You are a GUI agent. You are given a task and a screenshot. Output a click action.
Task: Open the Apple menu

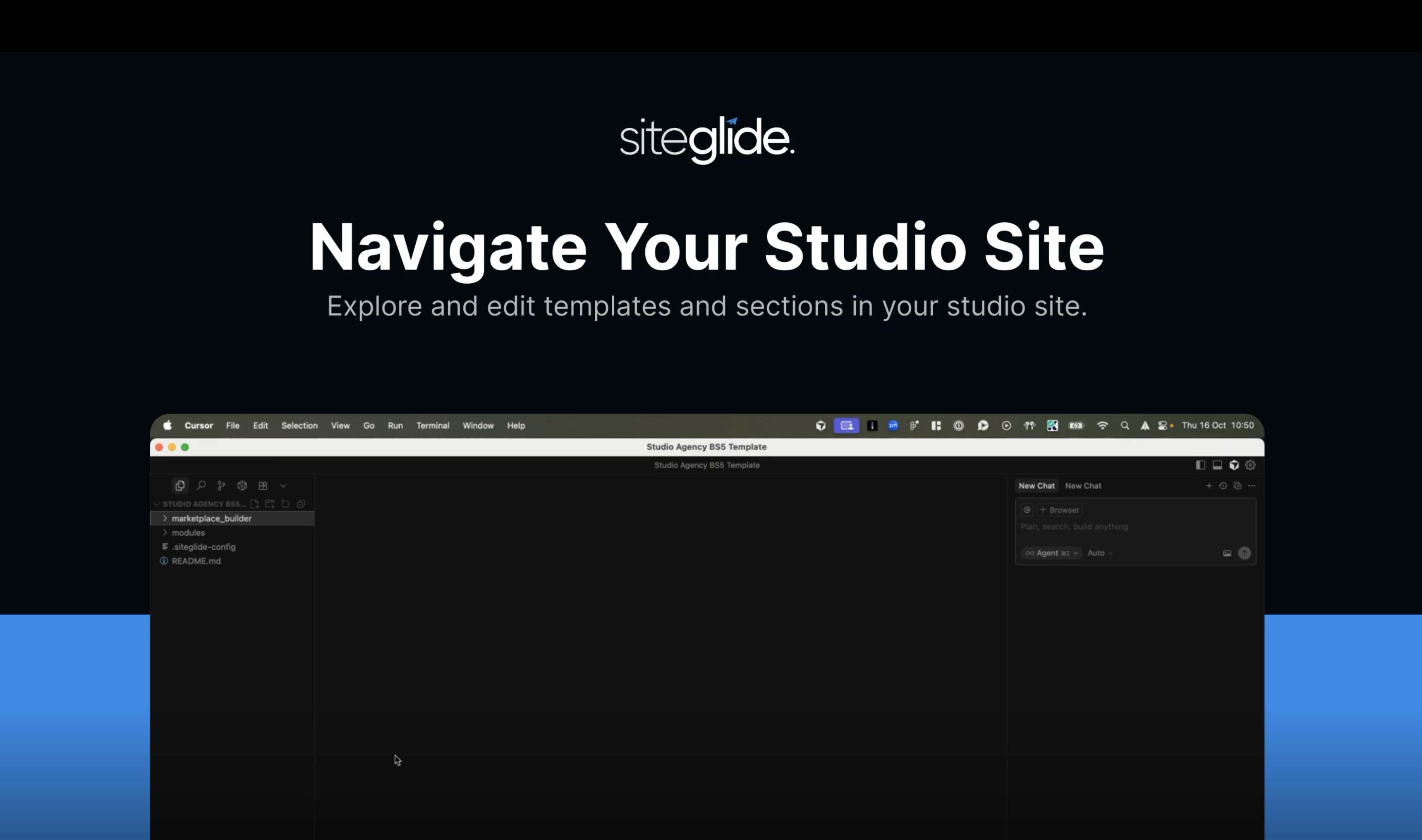pyautogui.click(x=168, y=426)
